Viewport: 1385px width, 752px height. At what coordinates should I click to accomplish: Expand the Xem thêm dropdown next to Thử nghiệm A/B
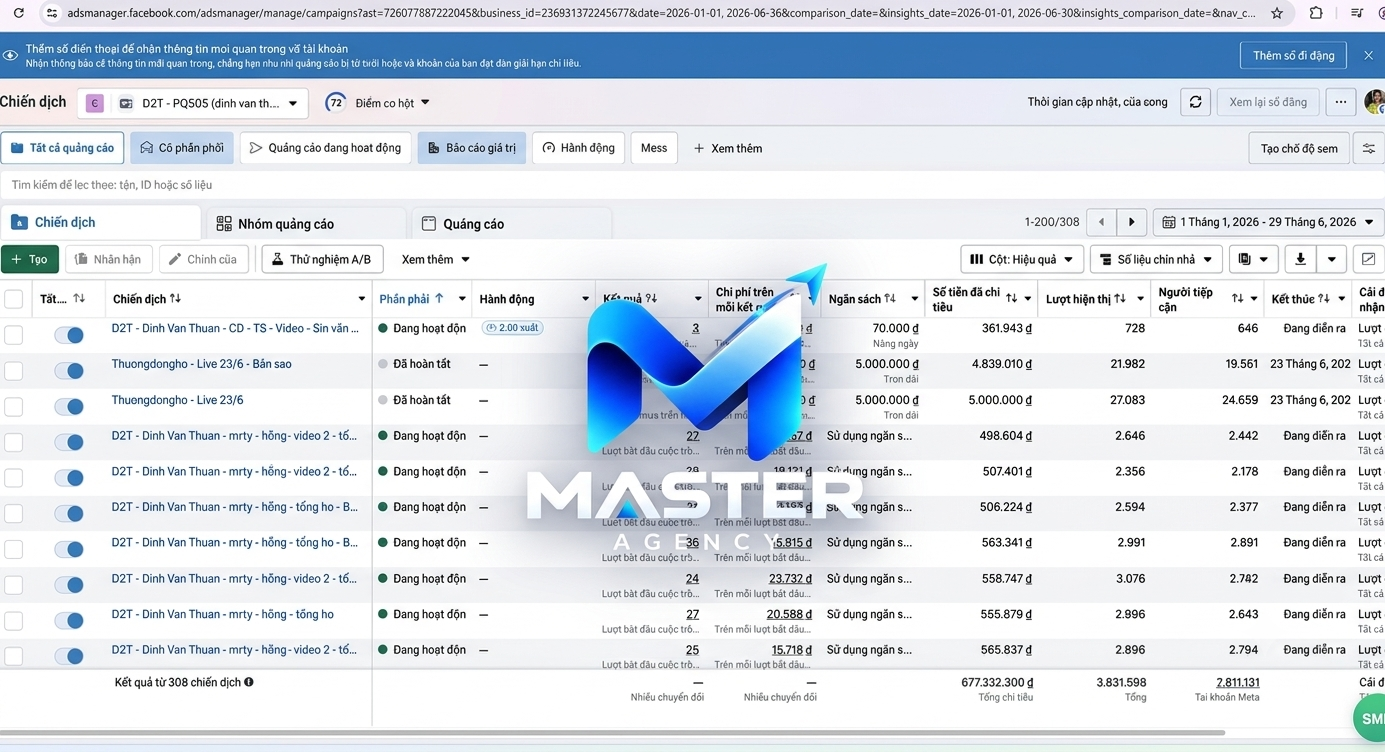tap(435, 259)
